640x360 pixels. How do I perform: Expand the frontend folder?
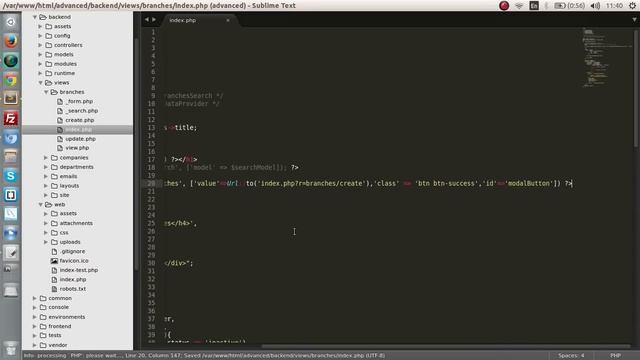click(x=35, y=326)
